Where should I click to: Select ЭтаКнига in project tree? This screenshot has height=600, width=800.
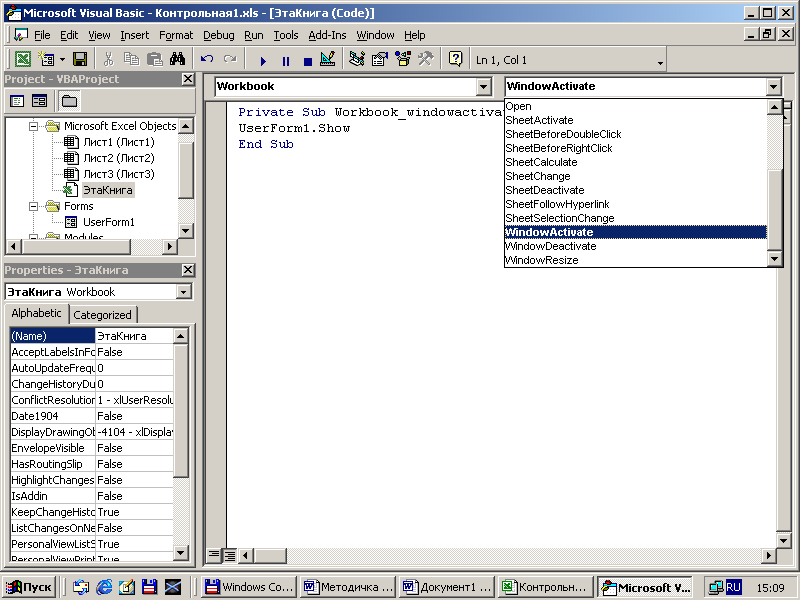pos(108,190)
